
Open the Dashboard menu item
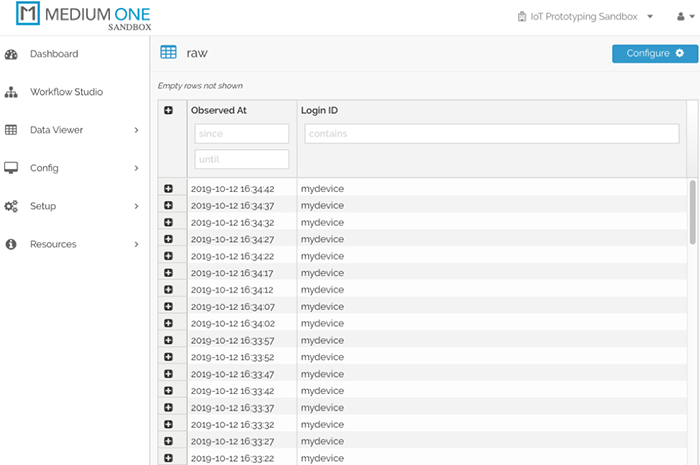click(54, 54)
